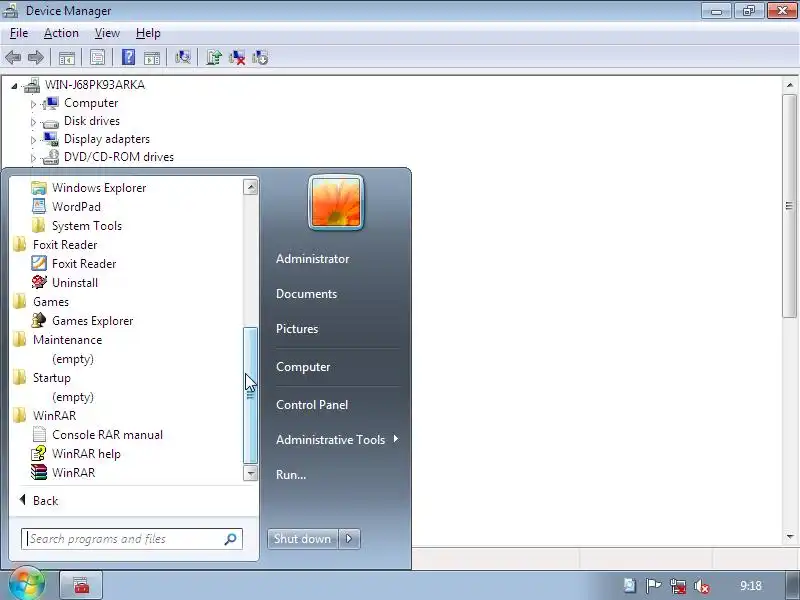Screen dimensions: 800x600
Task: Open the Foxit Reader application shortcut
Action: [84, 264]
